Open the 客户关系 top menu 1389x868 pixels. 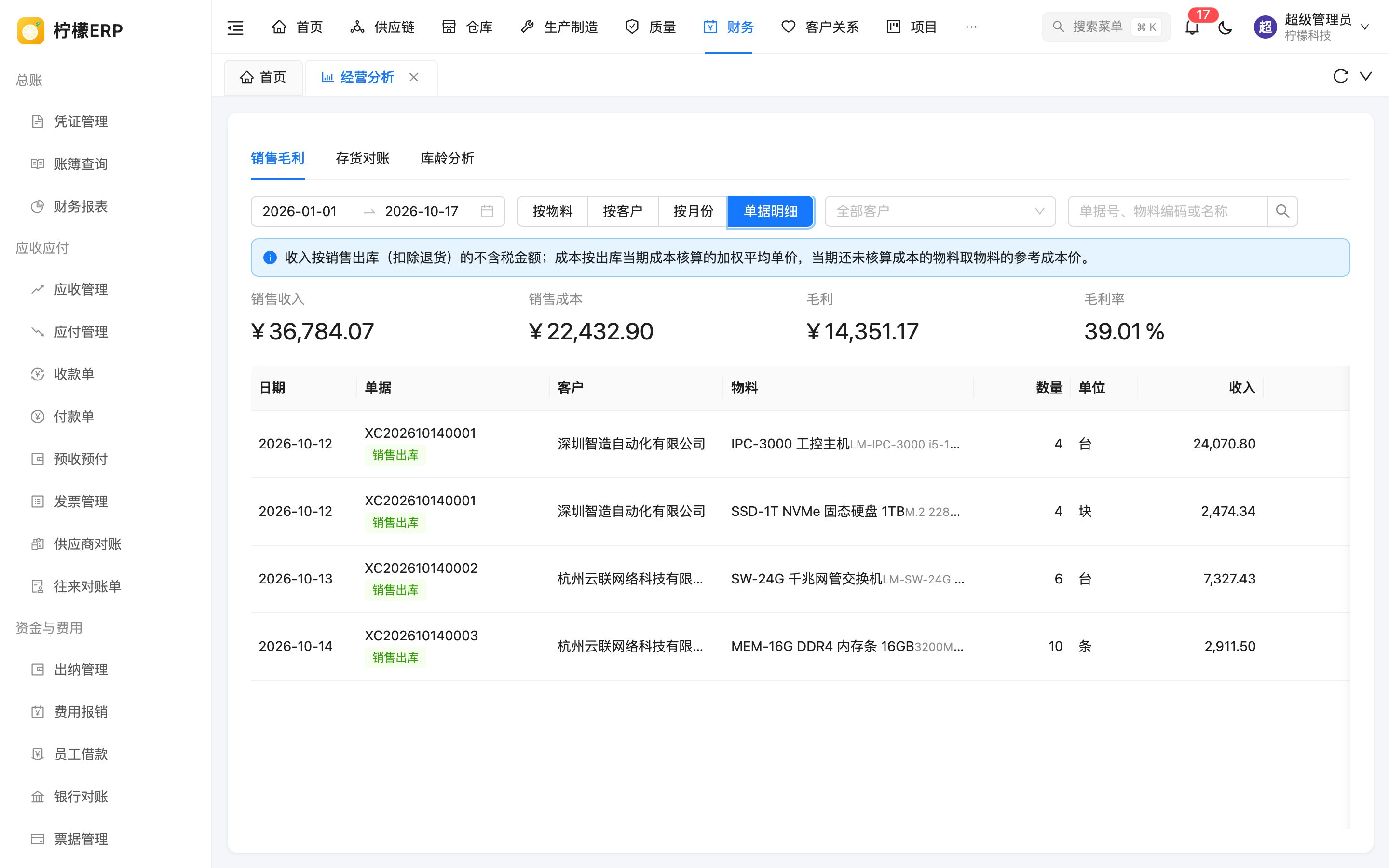pyautogui.click(x=820, y=27)
